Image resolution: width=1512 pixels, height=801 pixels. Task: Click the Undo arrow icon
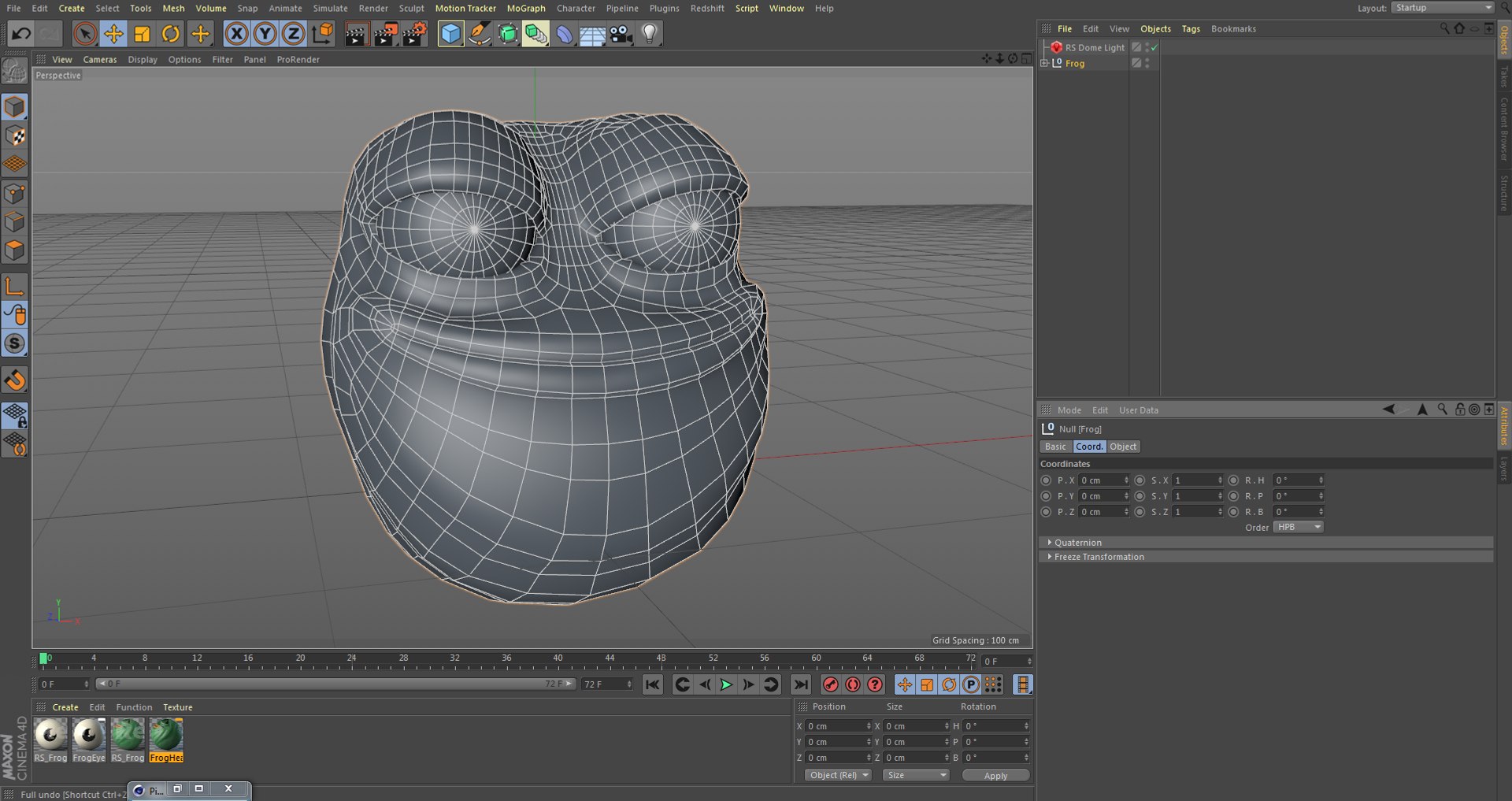pos(21,34)
